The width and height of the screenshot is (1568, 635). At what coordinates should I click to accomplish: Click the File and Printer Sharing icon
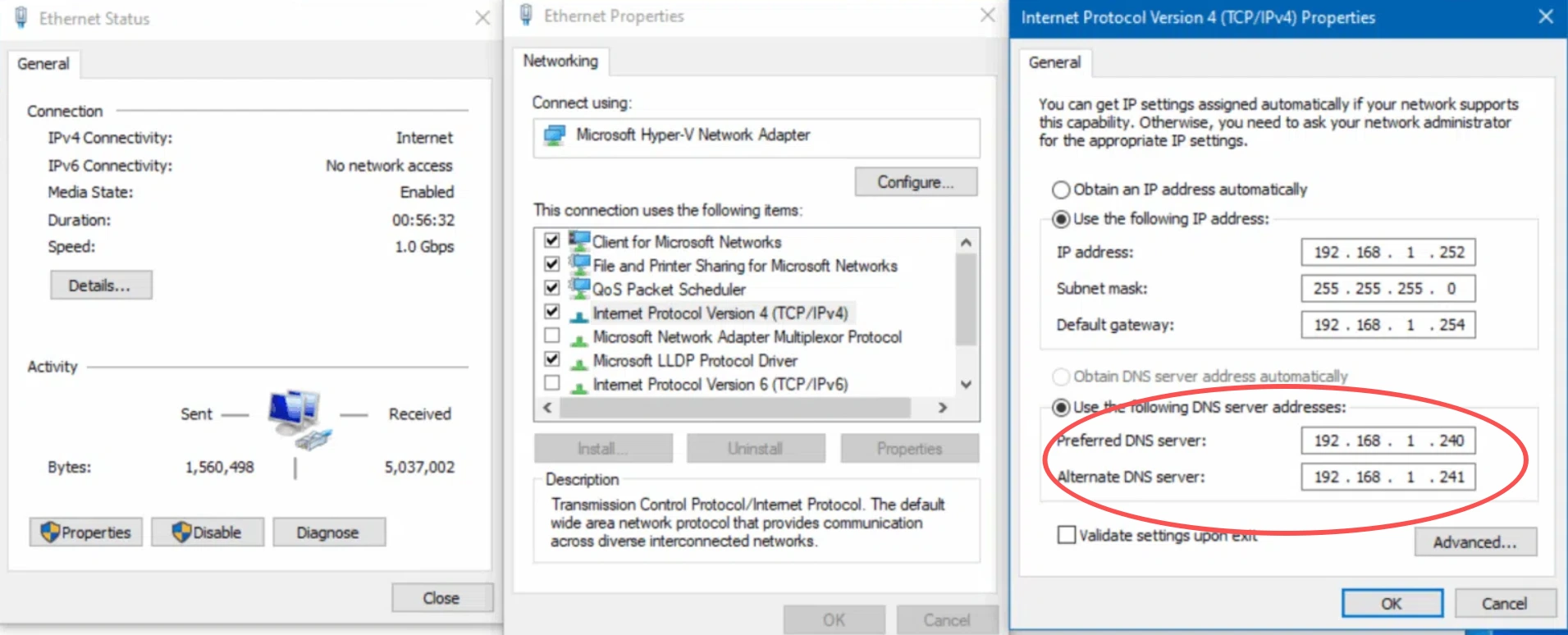pos(579,265)
